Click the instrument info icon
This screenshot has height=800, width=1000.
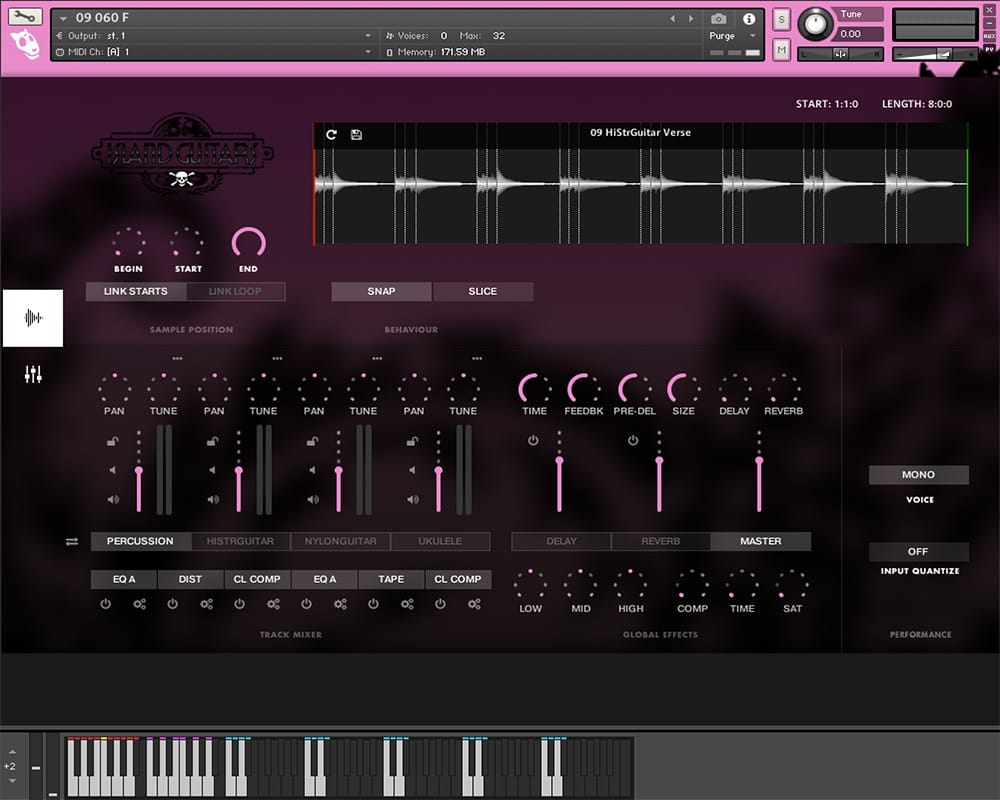(x=749, y=19)
